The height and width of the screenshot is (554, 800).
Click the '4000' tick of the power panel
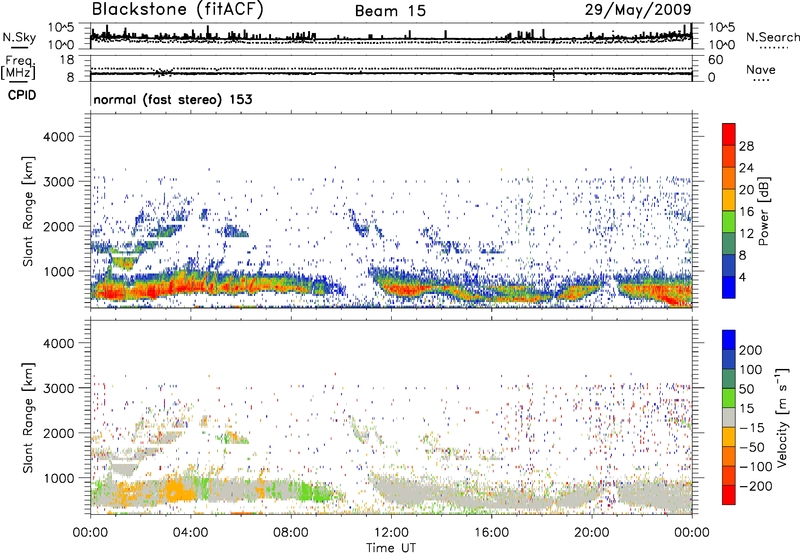[58, 137]
